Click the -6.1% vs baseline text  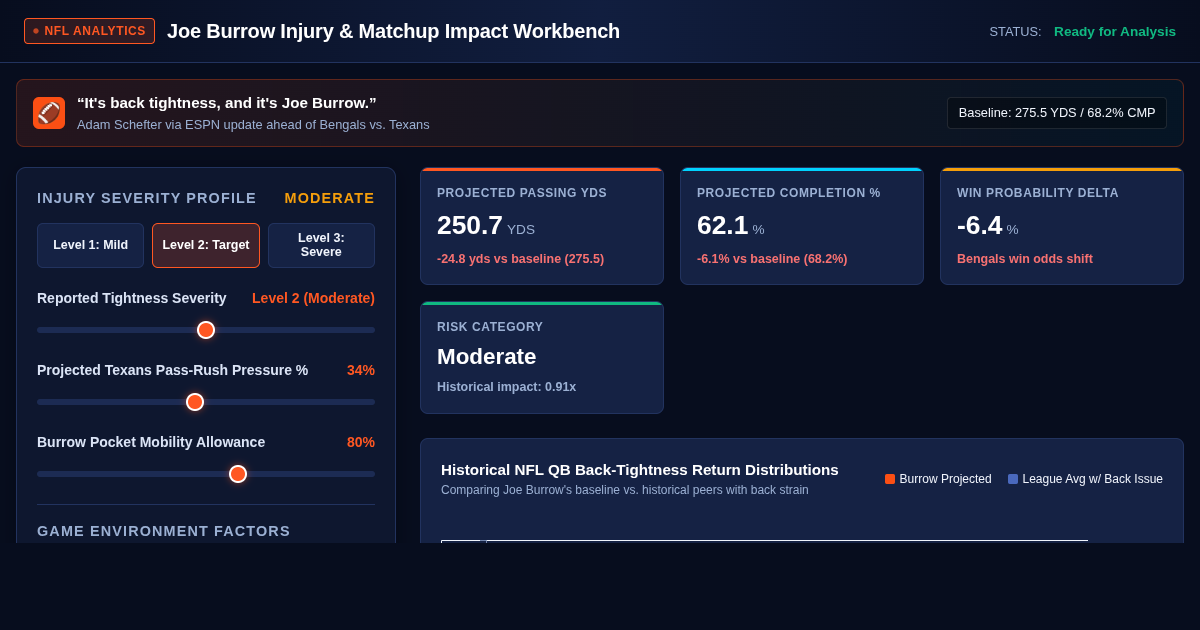pos(772,259)
